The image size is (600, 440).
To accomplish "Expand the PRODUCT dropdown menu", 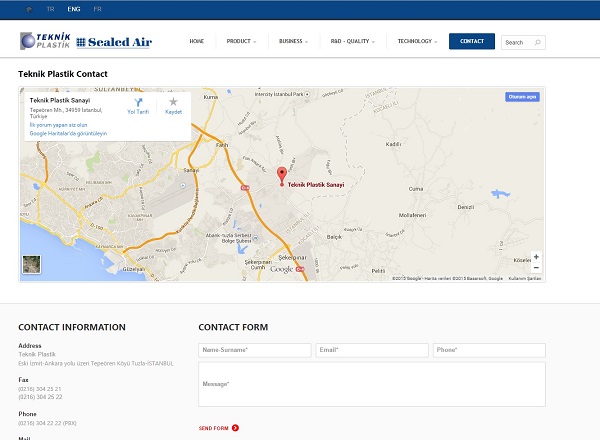I will (x=241, y=41).
